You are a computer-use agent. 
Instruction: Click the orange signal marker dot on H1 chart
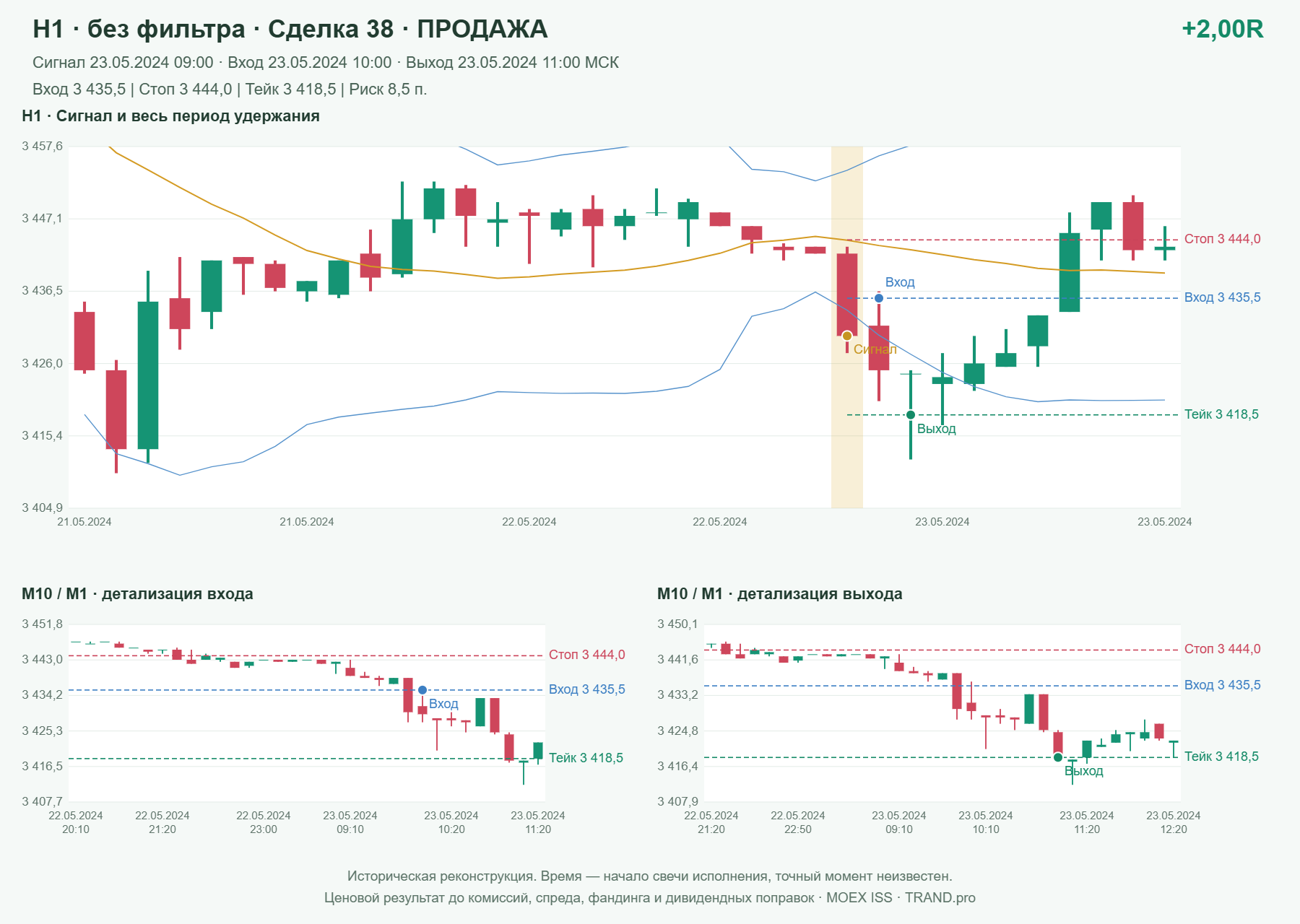point(847,336)
